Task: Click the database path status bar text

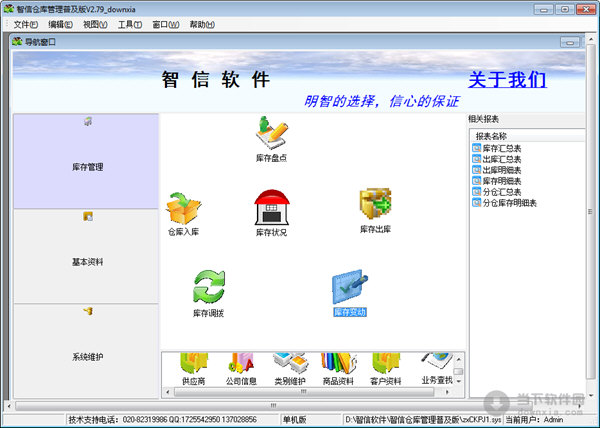Action: pyautogui.click(x=423, y=420)
